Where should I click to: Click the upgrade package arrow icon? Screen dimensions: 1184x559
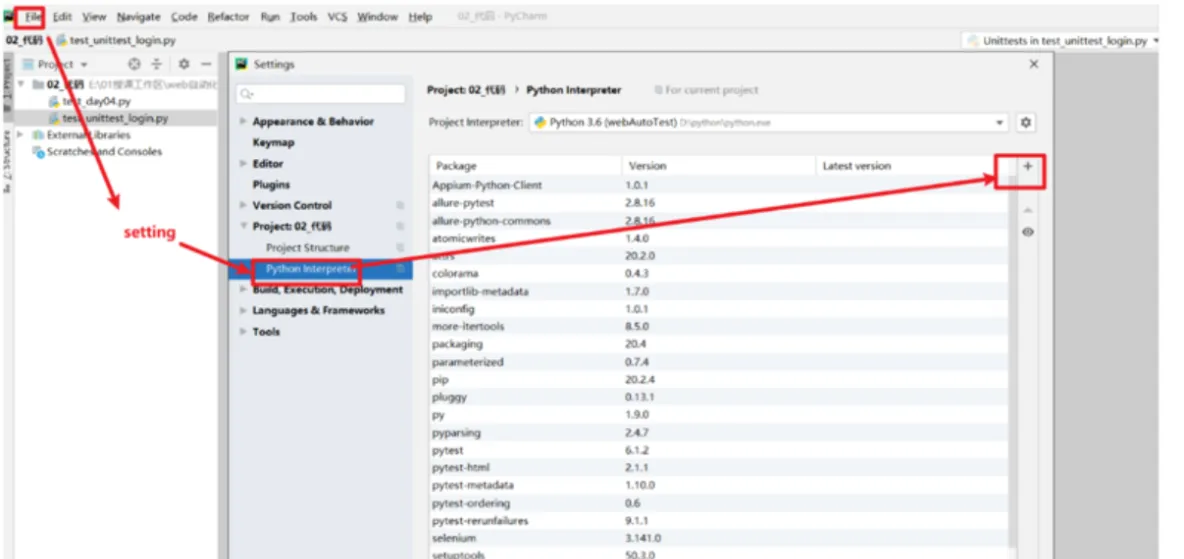1028,210
